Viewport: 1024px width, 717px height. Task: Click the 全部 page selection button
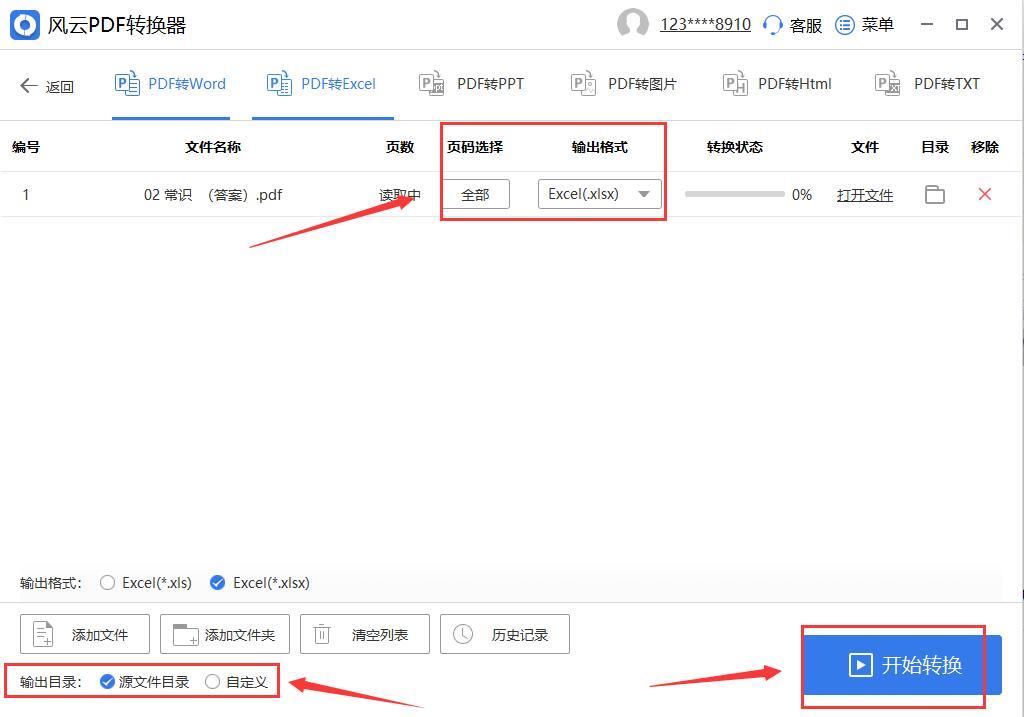click(475, 195)
